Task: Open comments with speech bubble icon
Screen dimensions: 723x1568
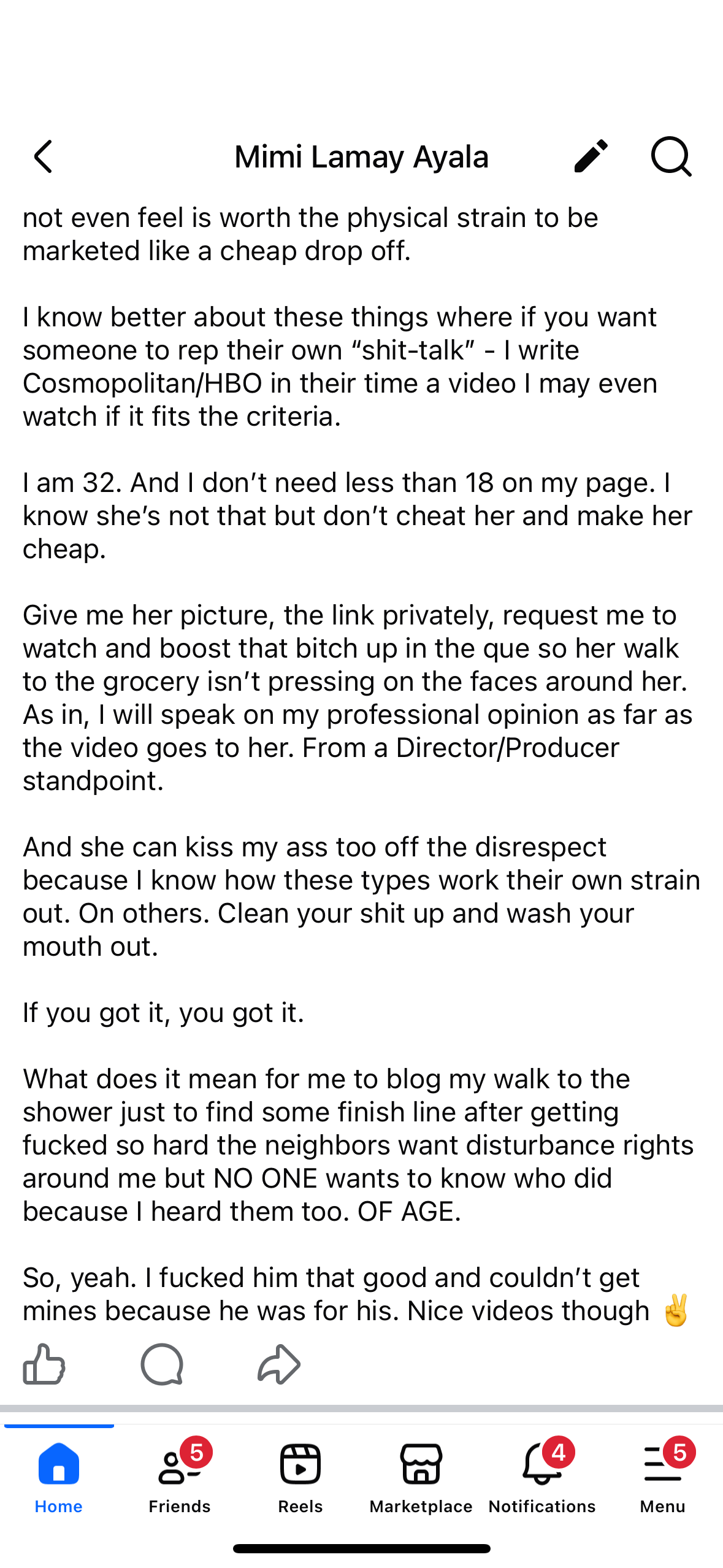Action: point(162,1364)
